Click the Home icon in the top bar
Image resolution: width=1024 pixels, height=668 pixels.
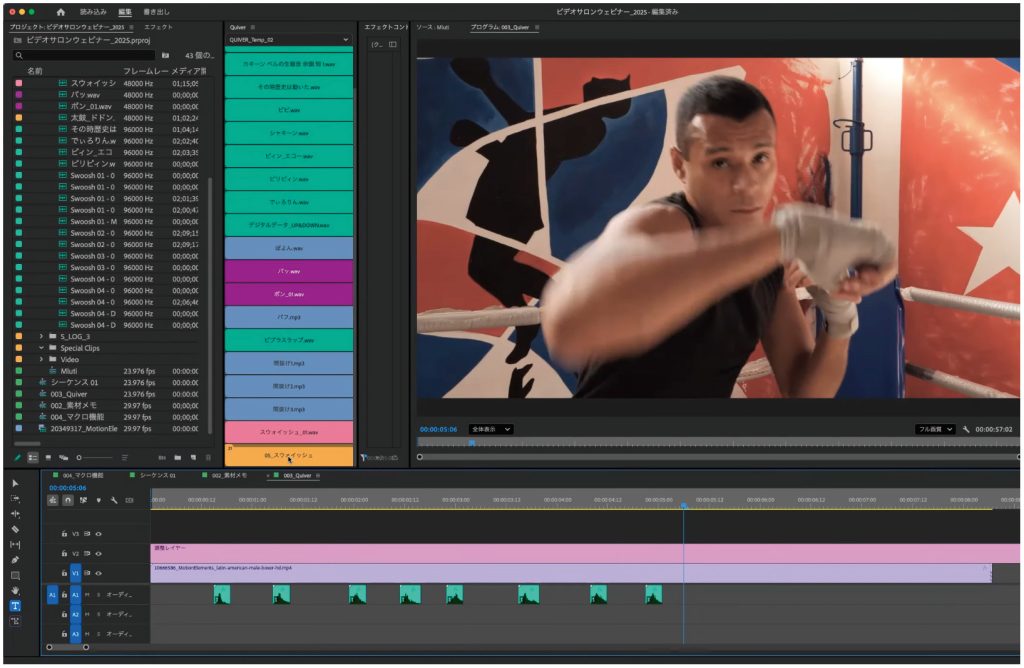point(61,12)
